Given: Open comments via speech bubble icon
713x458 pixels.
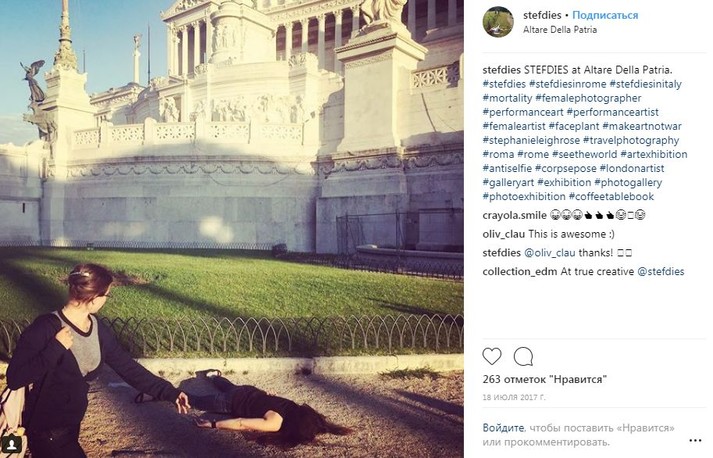Looking at the screenshot, I should click(x=523, y=357).
